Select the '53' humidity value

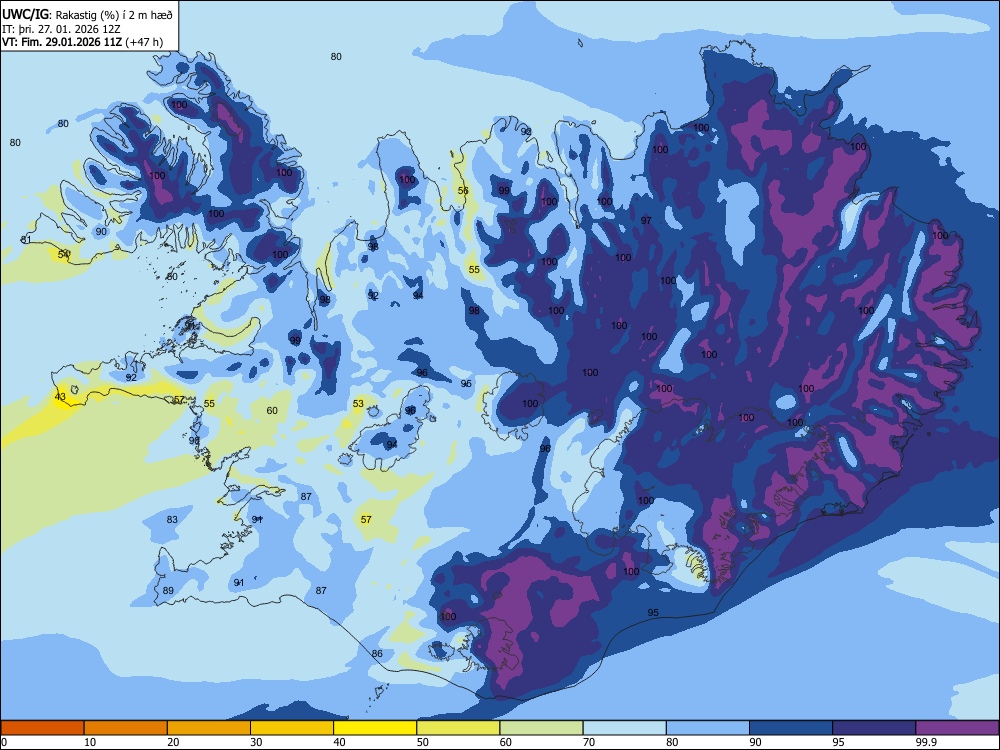(x=358, y=403)
